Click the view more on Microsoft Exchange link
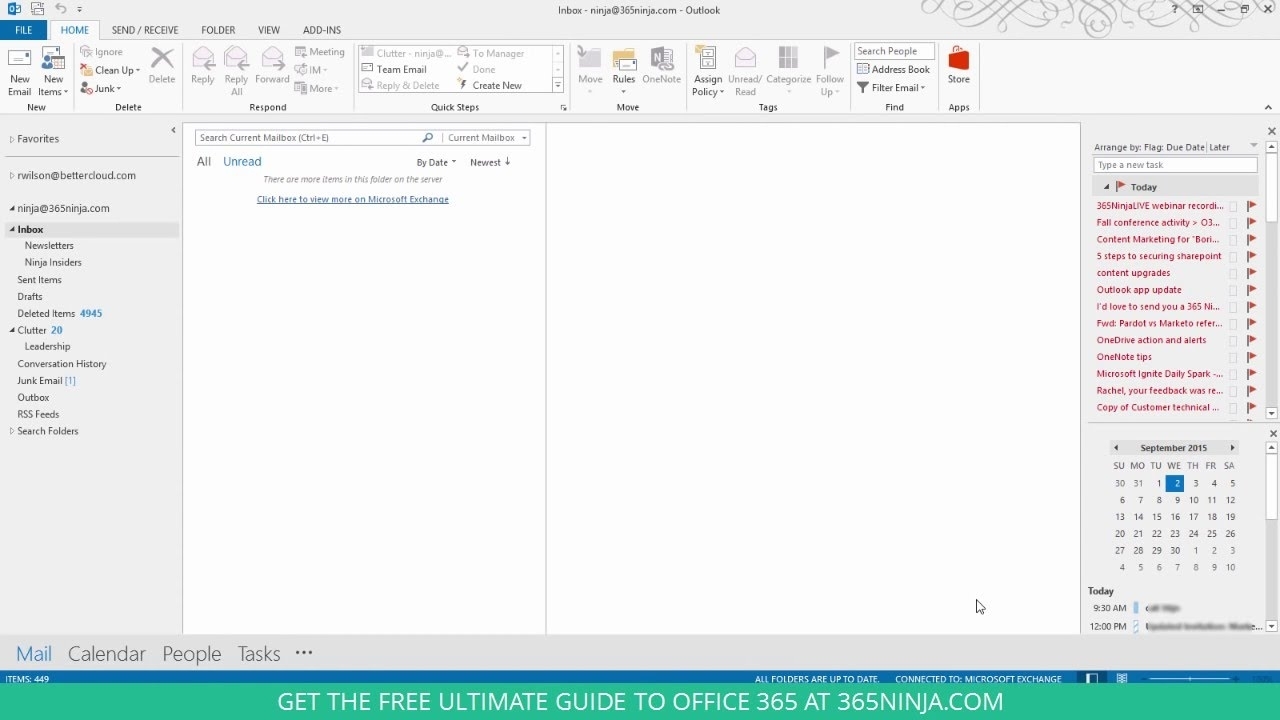Viewport: 1280px width, 720px height. (353, 199)
